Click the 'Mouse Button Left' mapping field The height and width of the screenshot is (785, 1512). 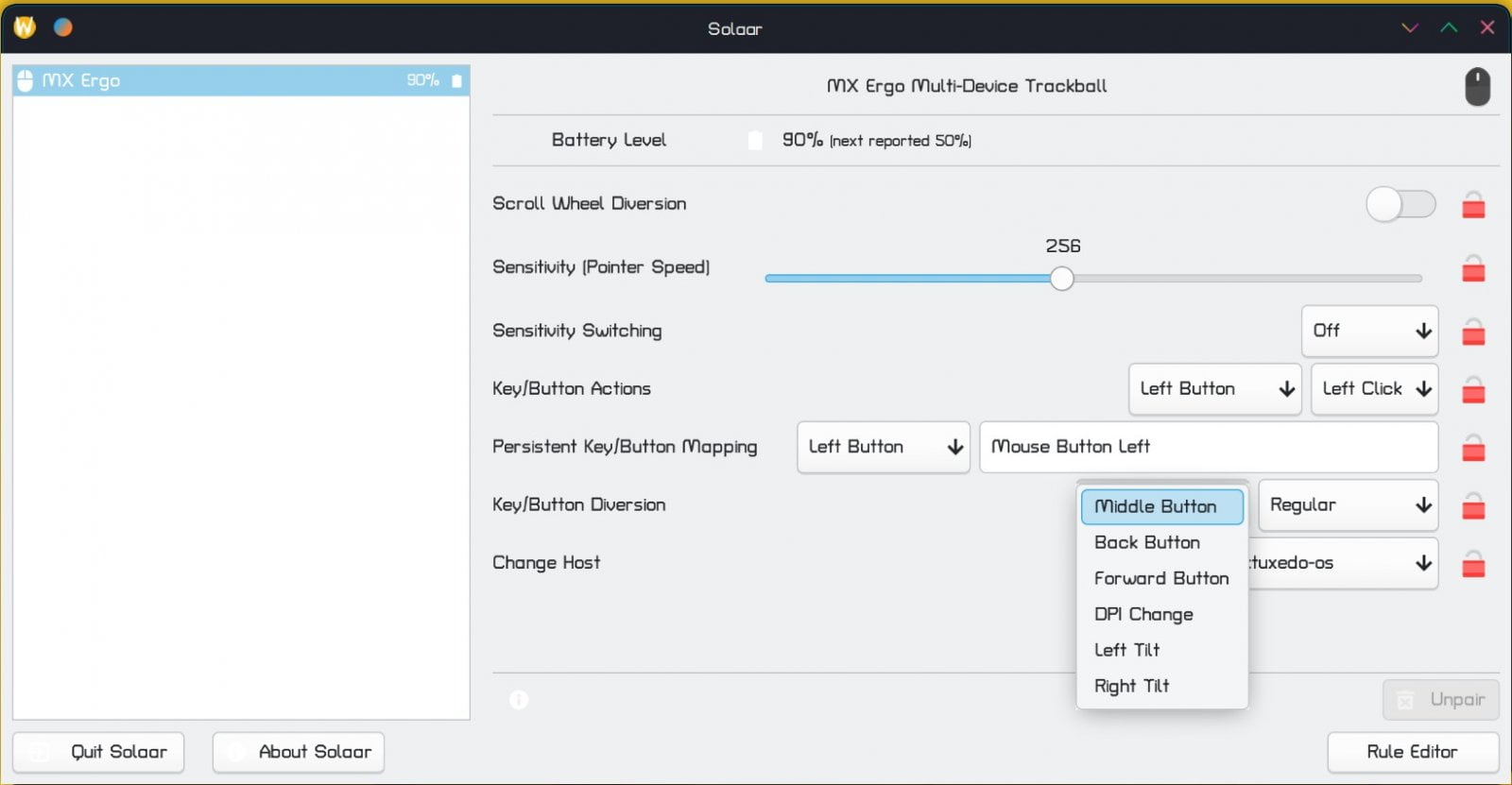(x=1208, y=447)
